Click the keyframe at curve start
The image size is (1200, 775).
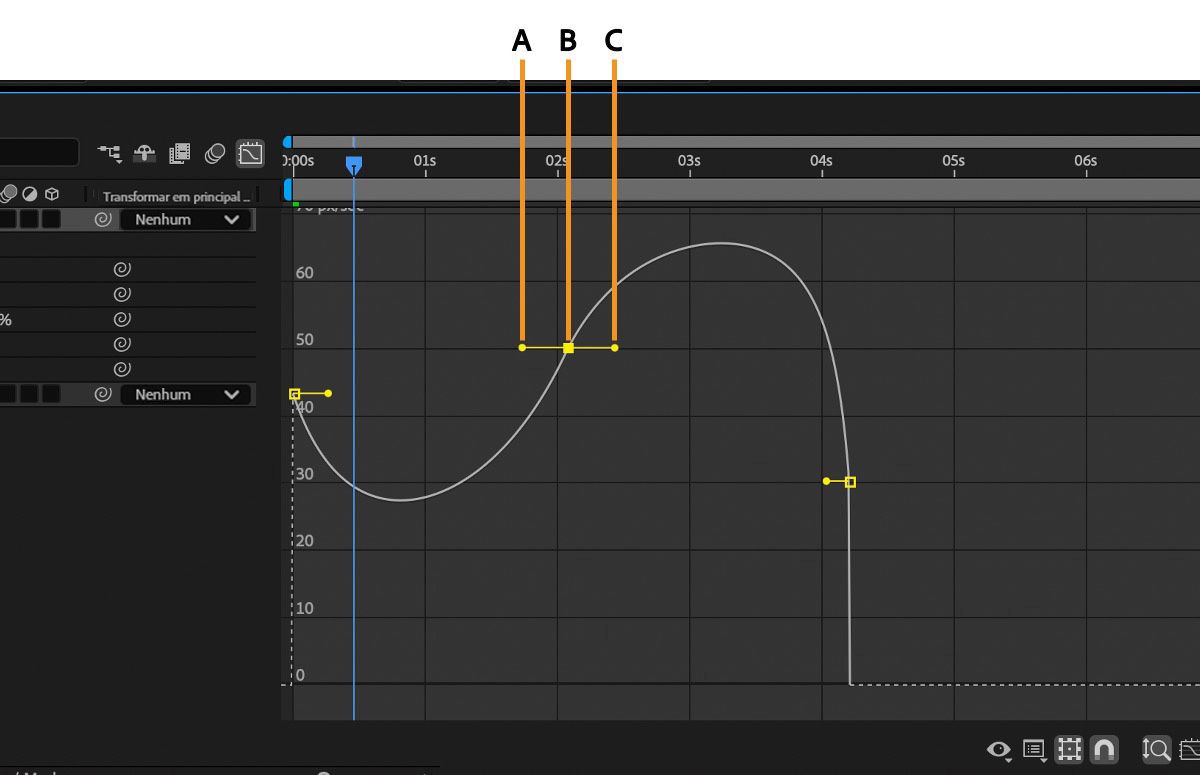pos(295,394)
